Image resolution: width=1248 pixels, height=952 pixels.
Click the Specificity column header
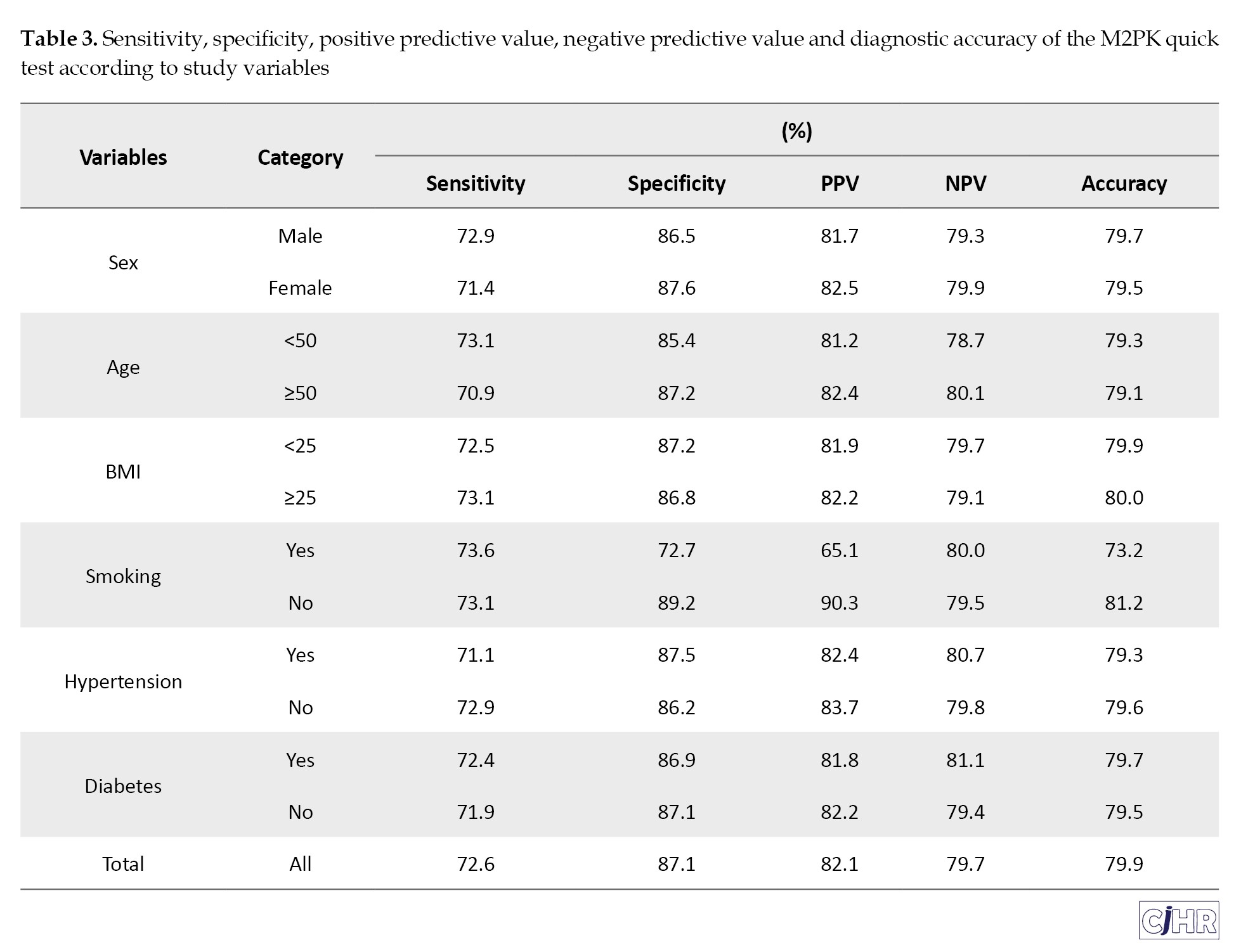tap(676, 183)
